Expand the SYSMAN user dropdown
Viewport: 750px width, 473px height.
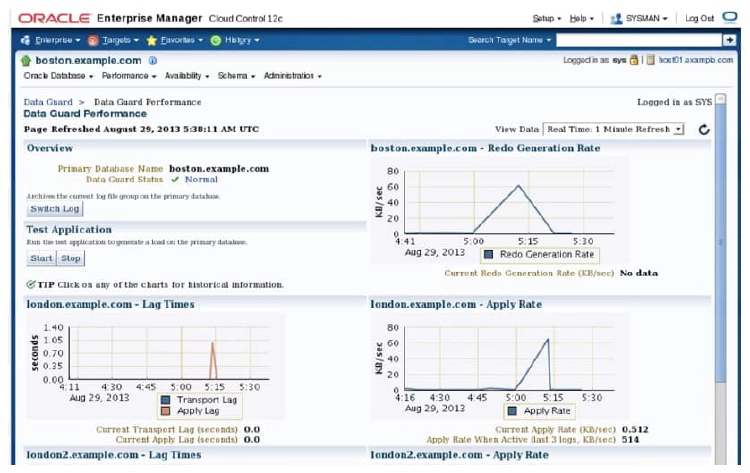pyautogui.click(x=647, y=18)
